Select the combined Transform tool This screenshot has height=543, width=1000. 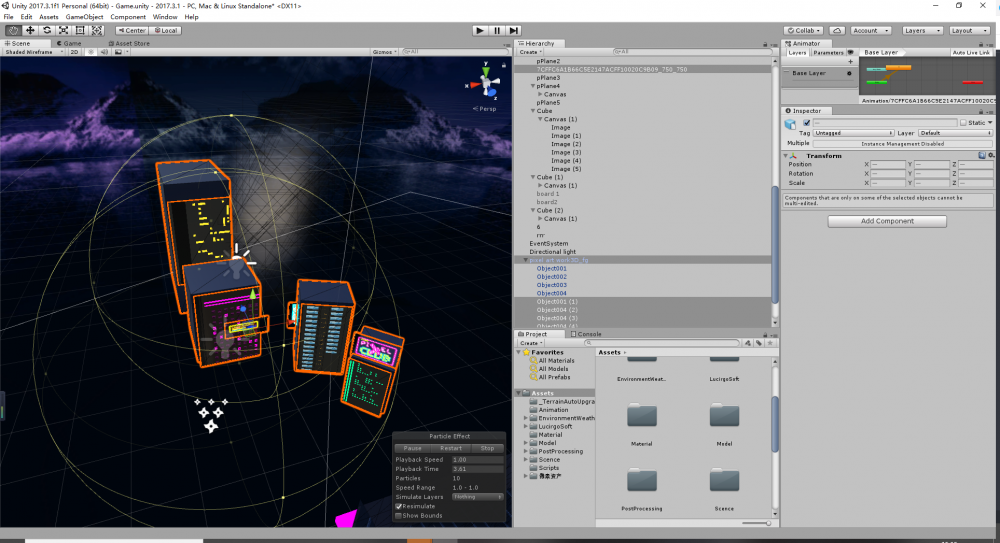pos(97,30)
